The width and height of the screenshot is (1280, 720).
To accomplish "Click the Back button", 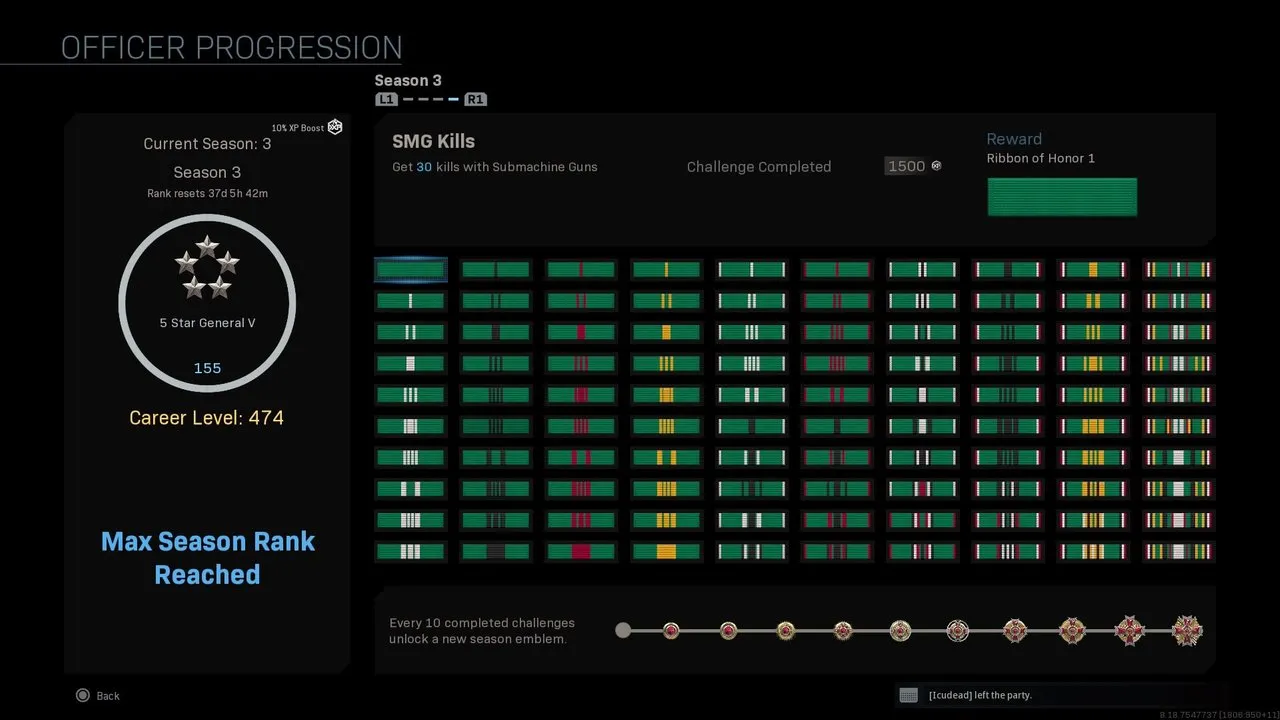I will [x=98, y=696].
